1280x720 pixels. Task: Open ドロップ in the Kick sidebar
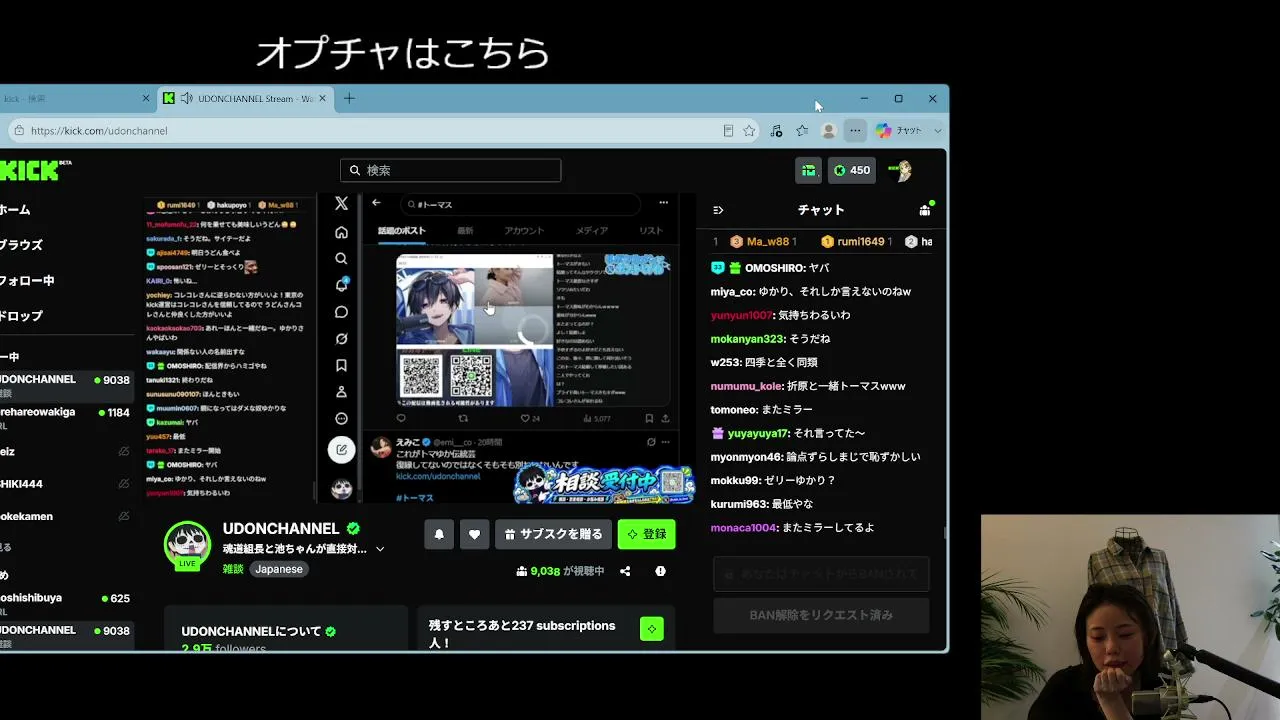pos(21,316)
